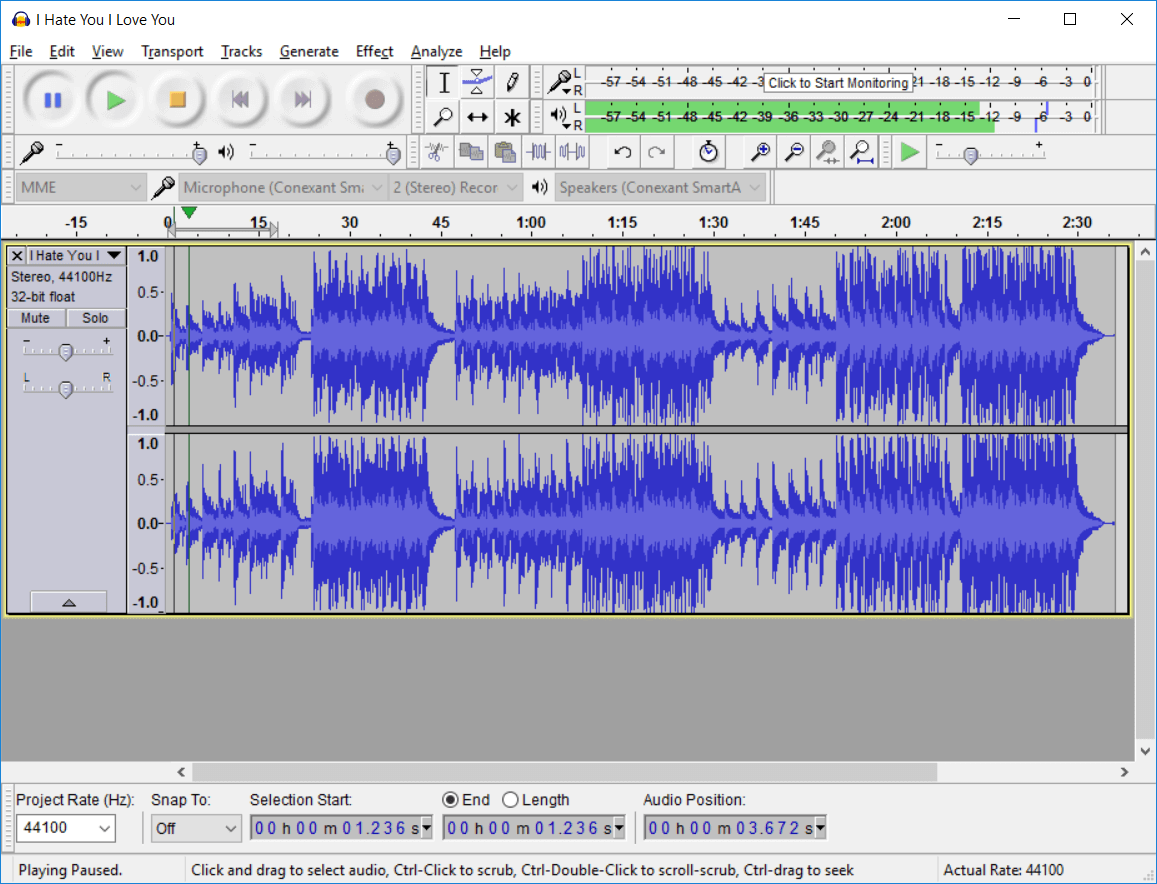The image size is (1157, 884).
Task: Open the Generate menu
Action: click(309, 52)
